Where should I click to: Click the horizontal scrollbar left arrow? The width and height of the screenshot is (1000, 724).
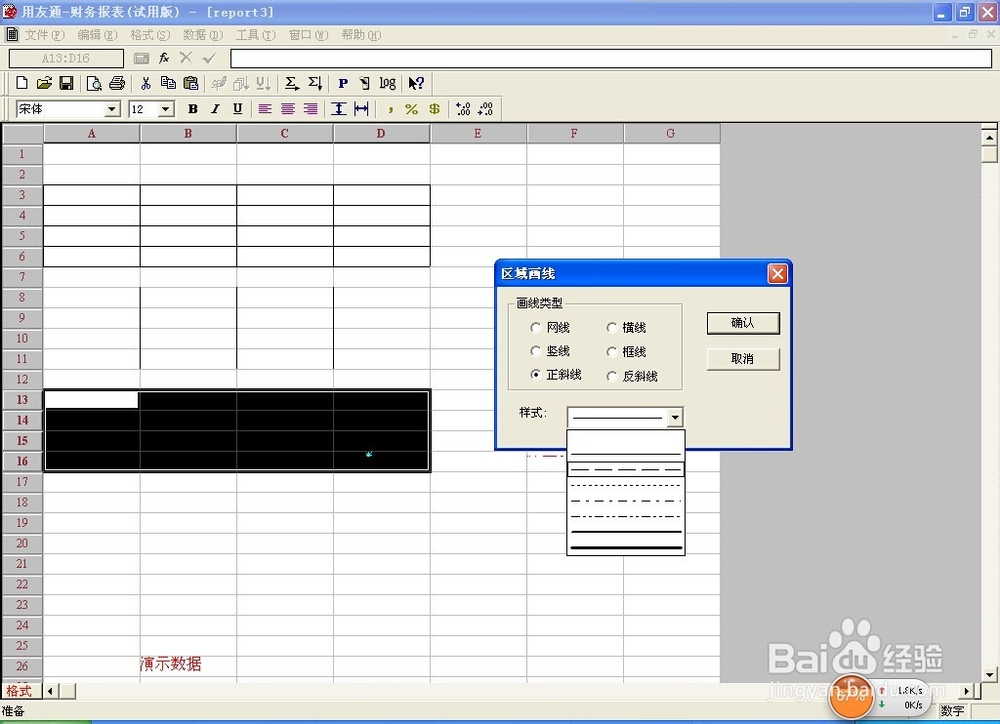click(50, 691)
